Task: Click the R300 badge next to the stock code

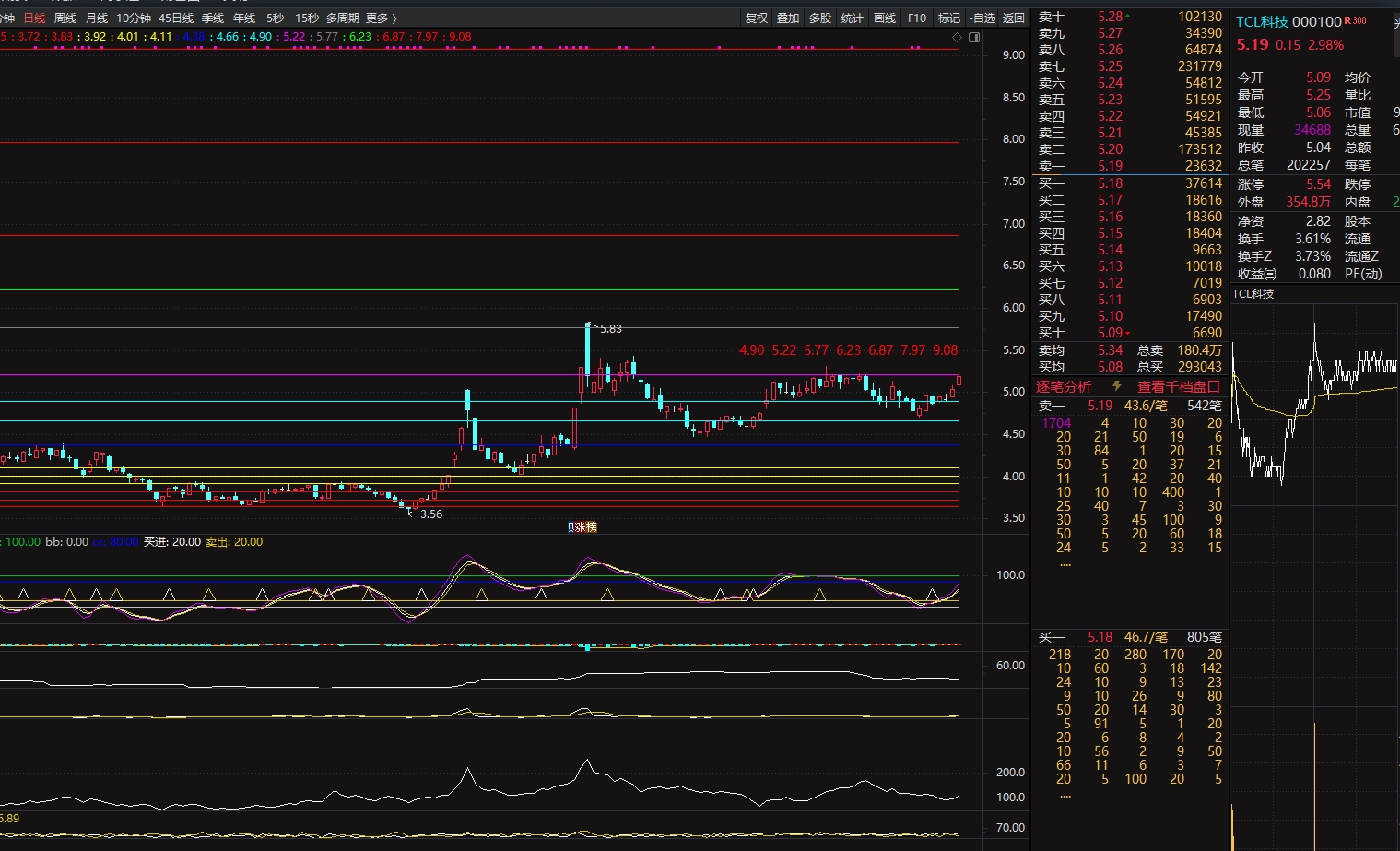Action: 1356,21
